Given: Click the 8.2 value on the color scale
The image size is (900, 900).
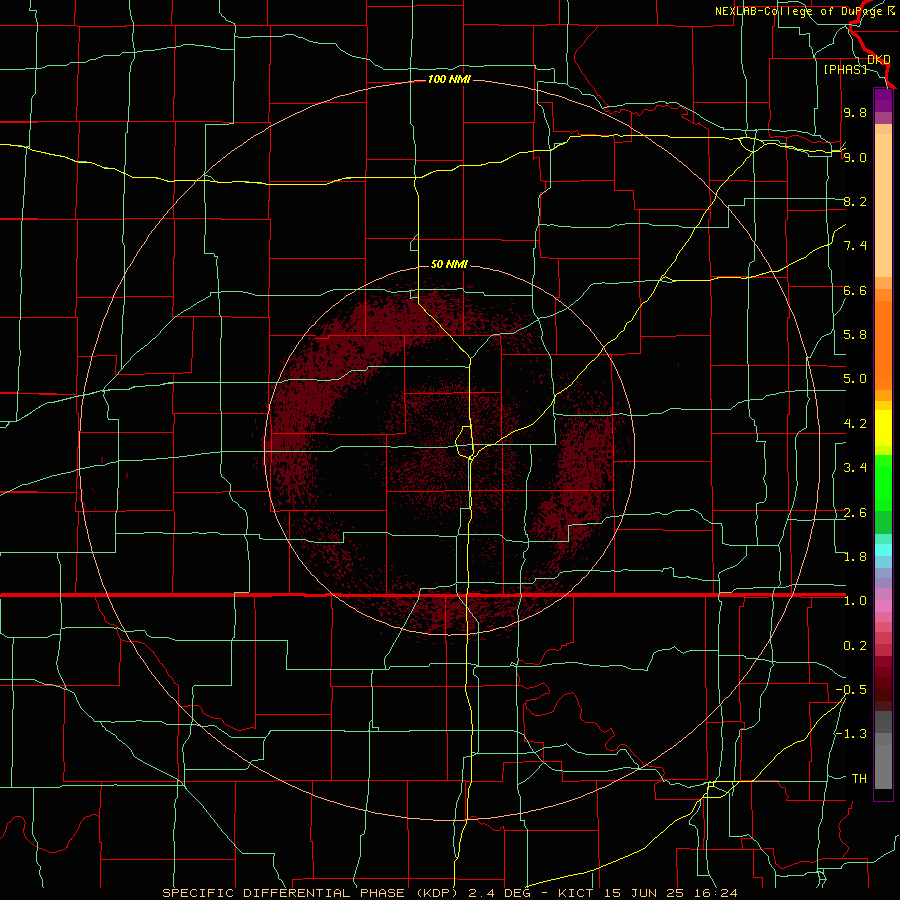Looking at the screenshot, I should [x=855, y=201].
